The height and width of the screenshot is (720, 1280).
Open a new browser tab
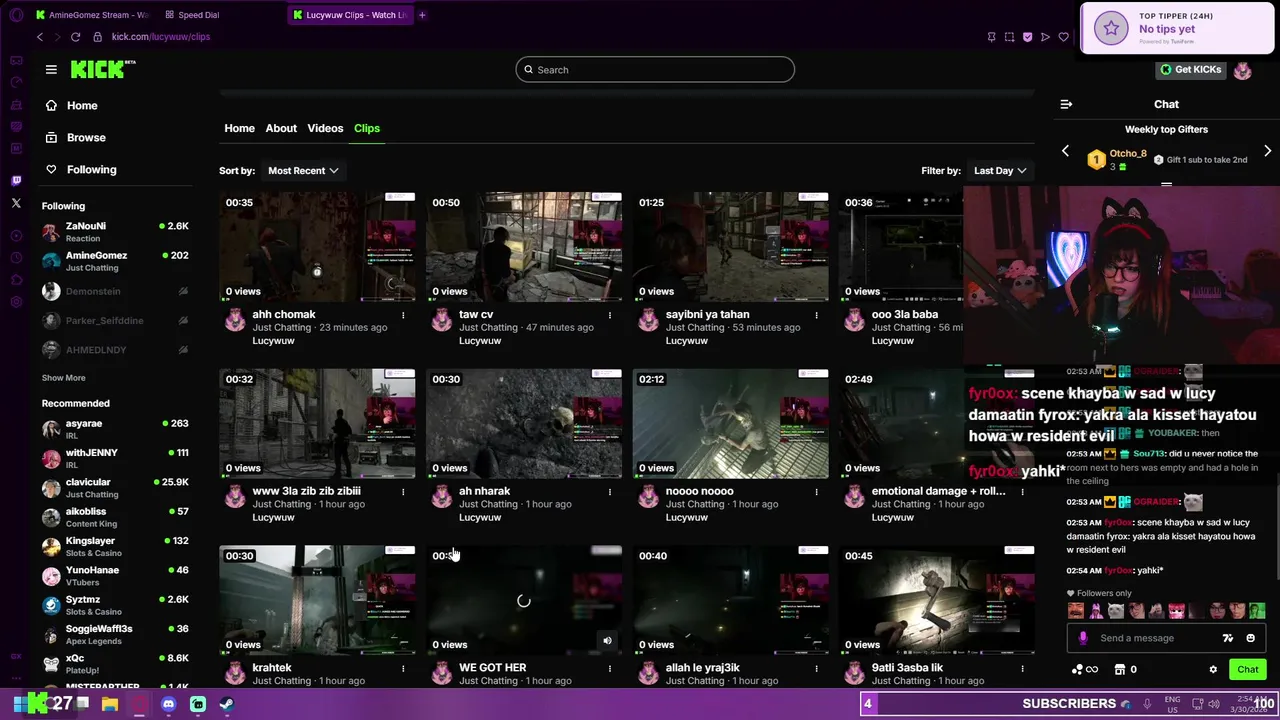[x=422, y=15]
